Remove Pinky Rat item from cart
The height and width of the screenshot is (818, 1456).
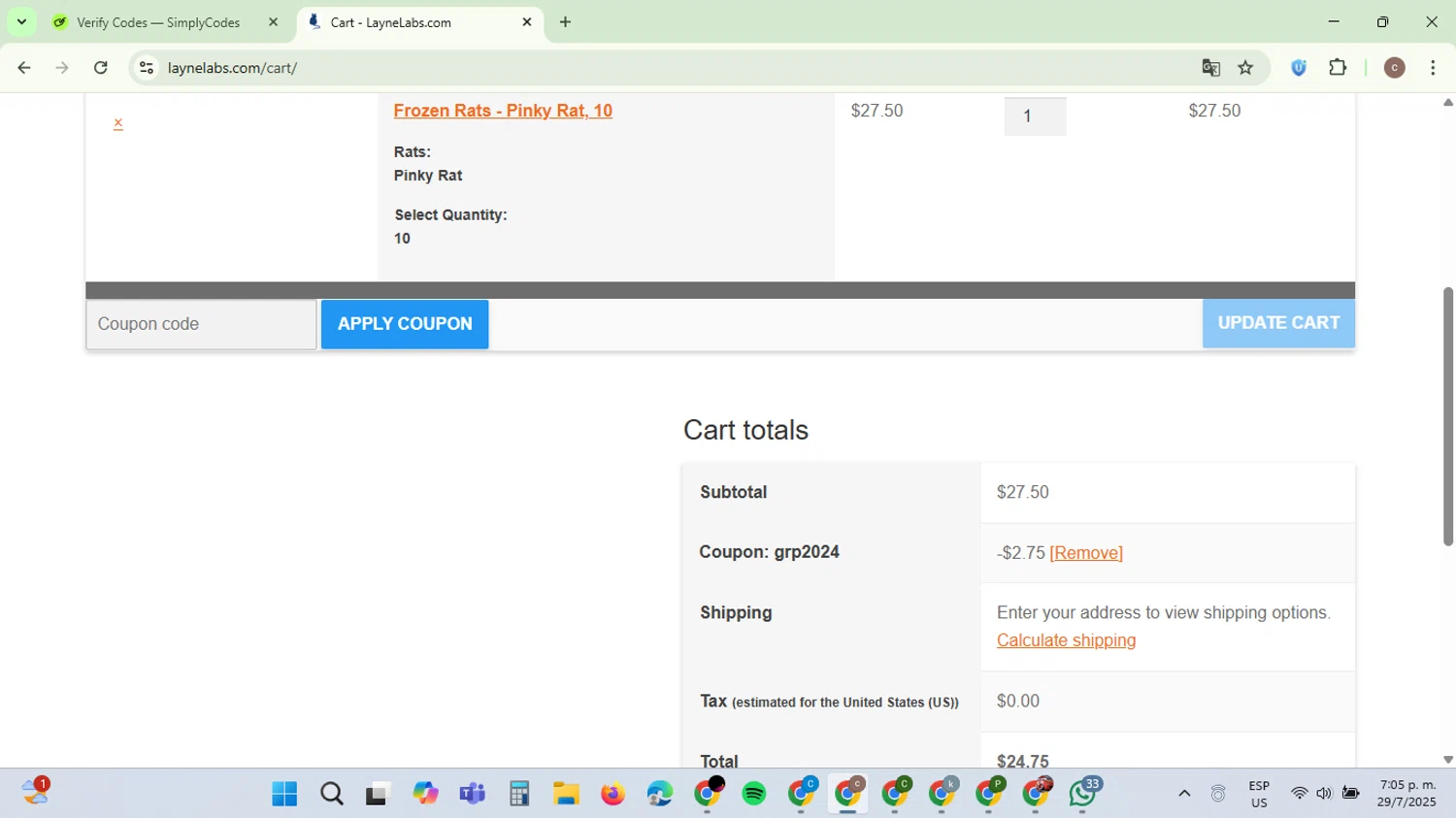tap(117, 123)
